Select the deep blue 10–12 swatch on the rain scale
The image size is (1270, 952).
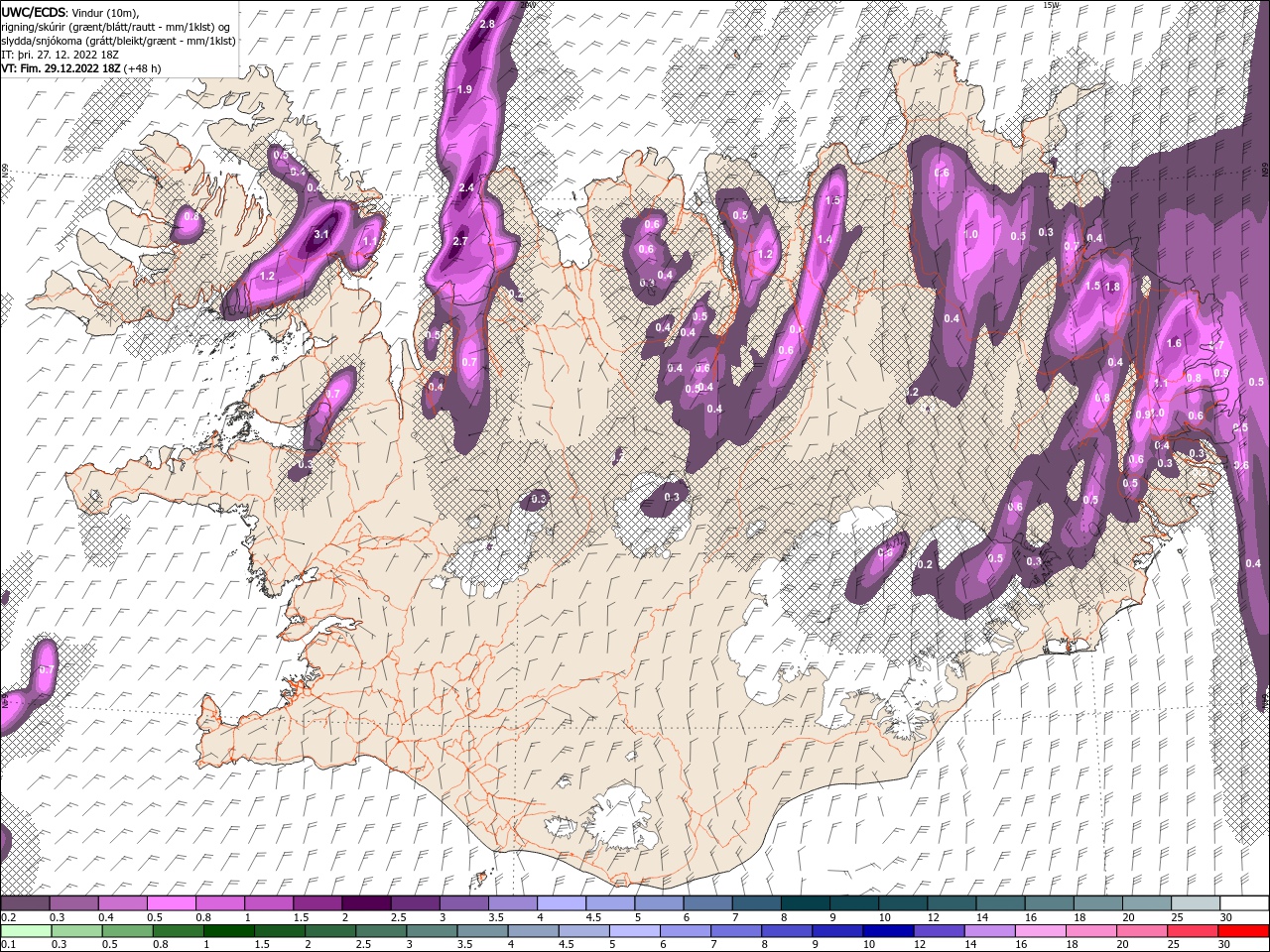(x=887, y=930)
